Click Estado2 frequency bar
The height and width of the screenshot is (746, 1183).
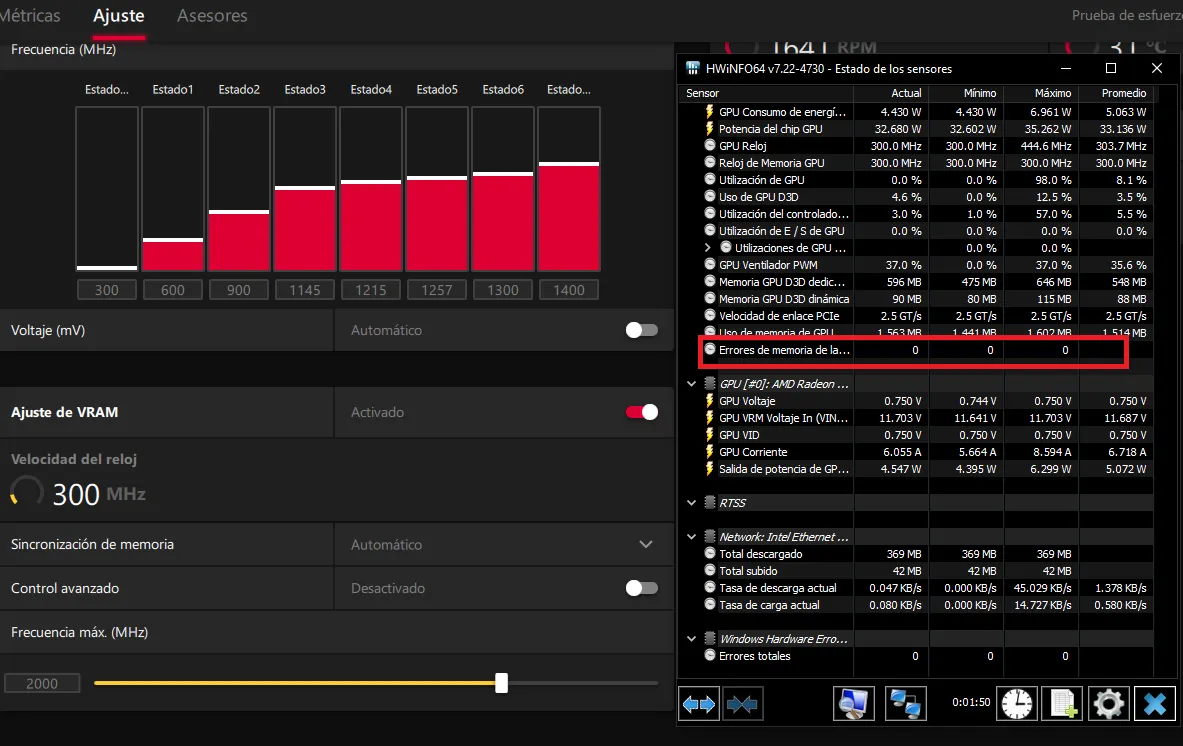click(239, 189)
